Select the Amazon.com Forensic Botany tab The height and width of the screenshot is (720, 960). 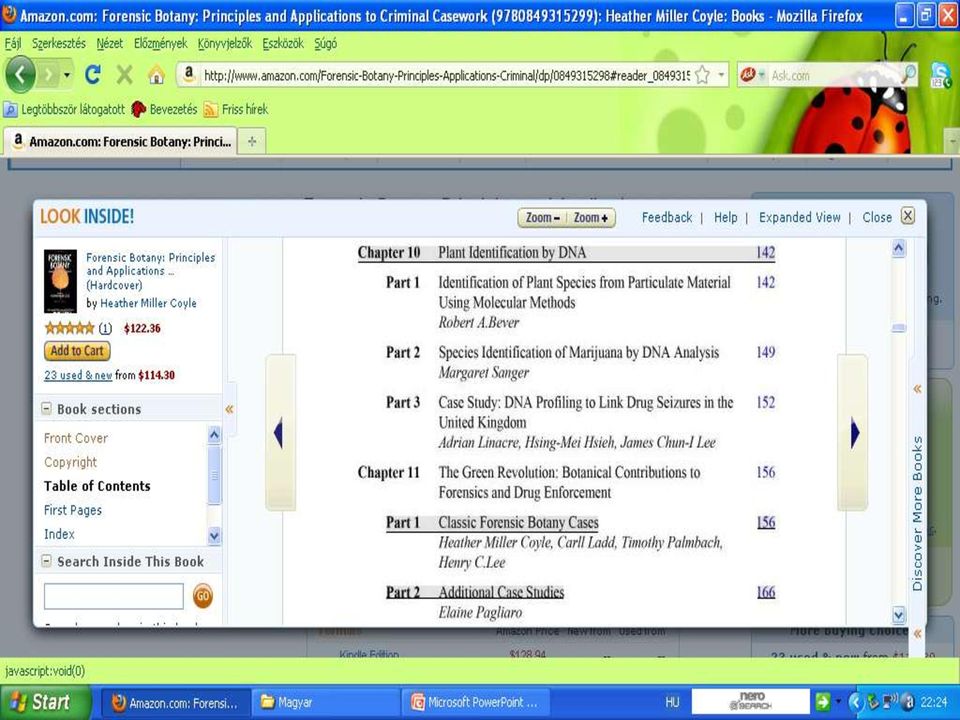pos(121,141)
